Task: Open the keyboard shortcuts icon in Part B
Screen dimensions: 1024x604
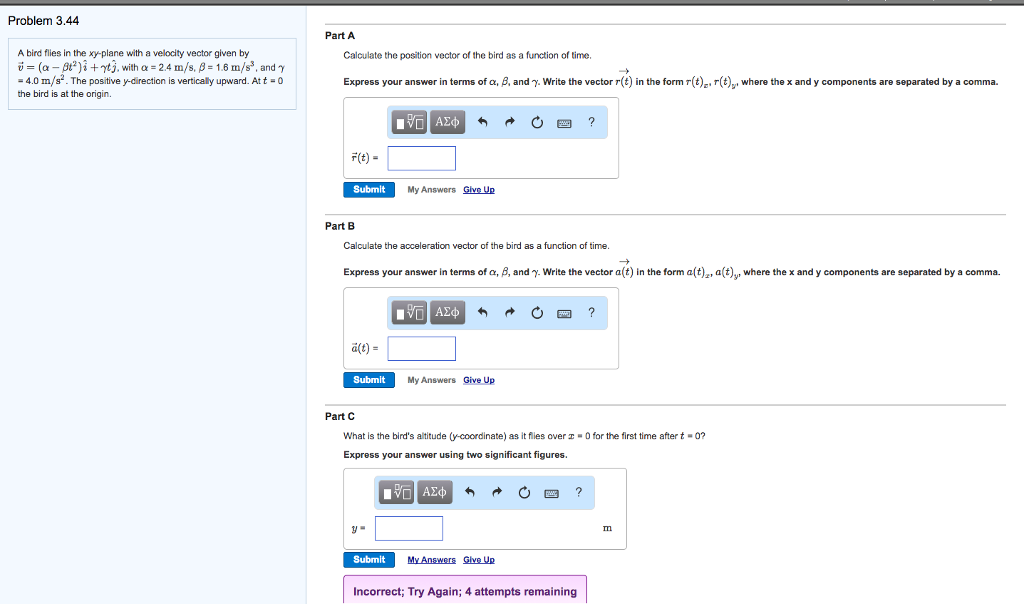Action: tap(564, 312)
